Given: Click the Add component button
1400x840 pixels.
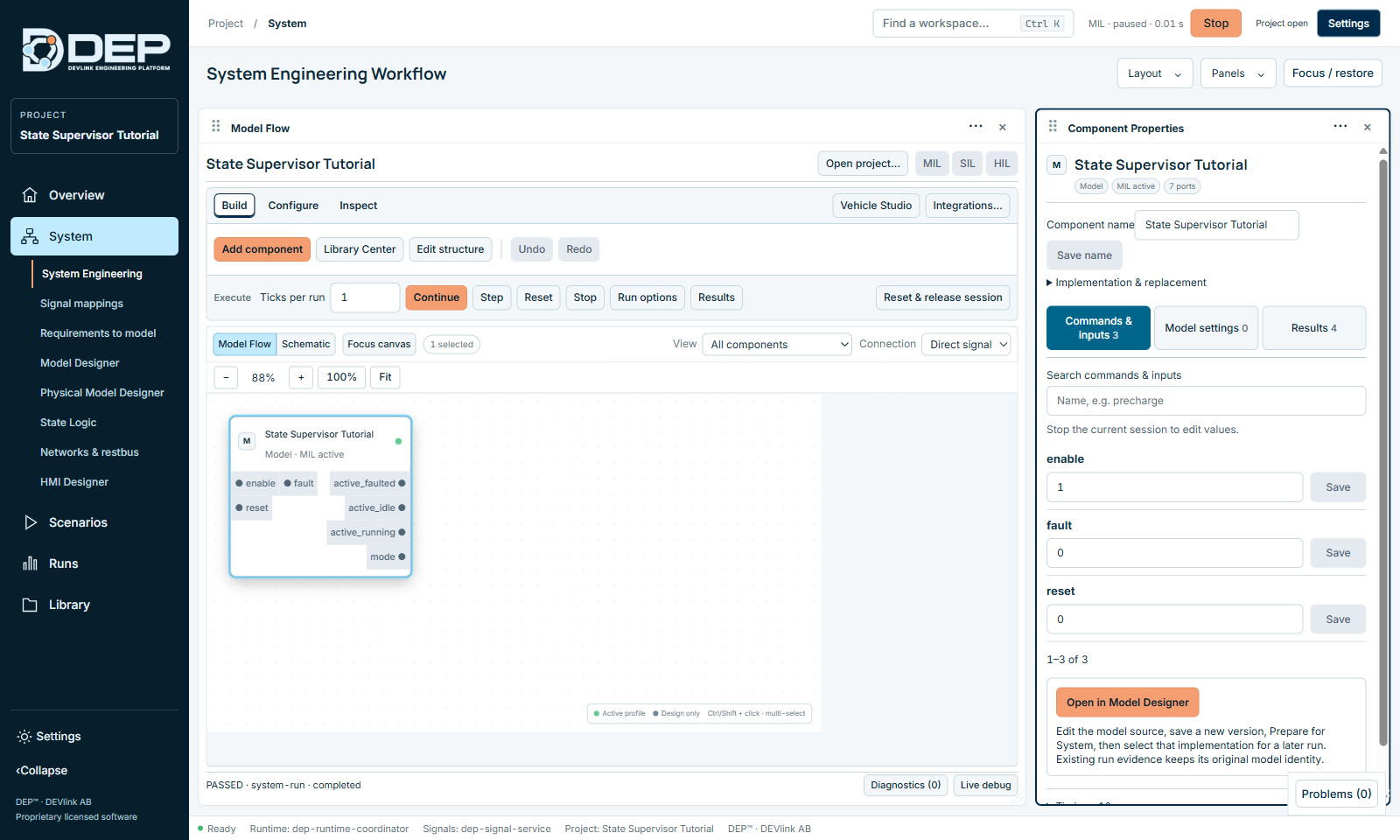Looking at the screenshot, I should pos(262,249).
